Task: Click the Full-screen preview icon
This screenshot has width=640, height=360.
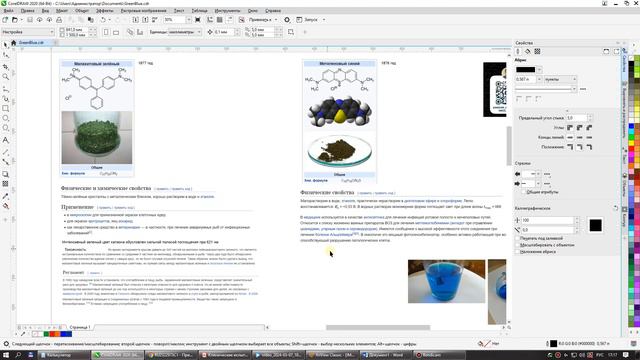Action: click(x=198, y=20)
